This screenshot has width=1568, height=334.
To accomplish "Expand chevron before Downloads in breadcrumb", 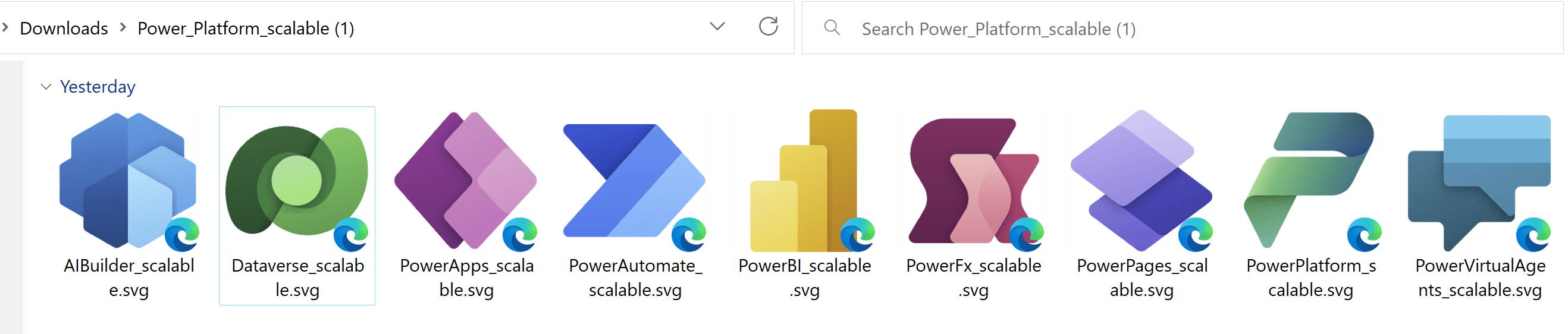I will (x=5, y=27).
